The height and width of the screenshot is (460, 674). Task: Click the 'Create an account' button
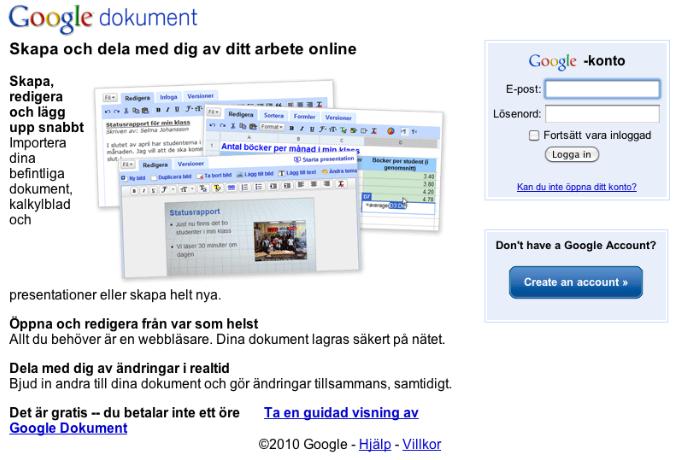[x=576, y=282]
